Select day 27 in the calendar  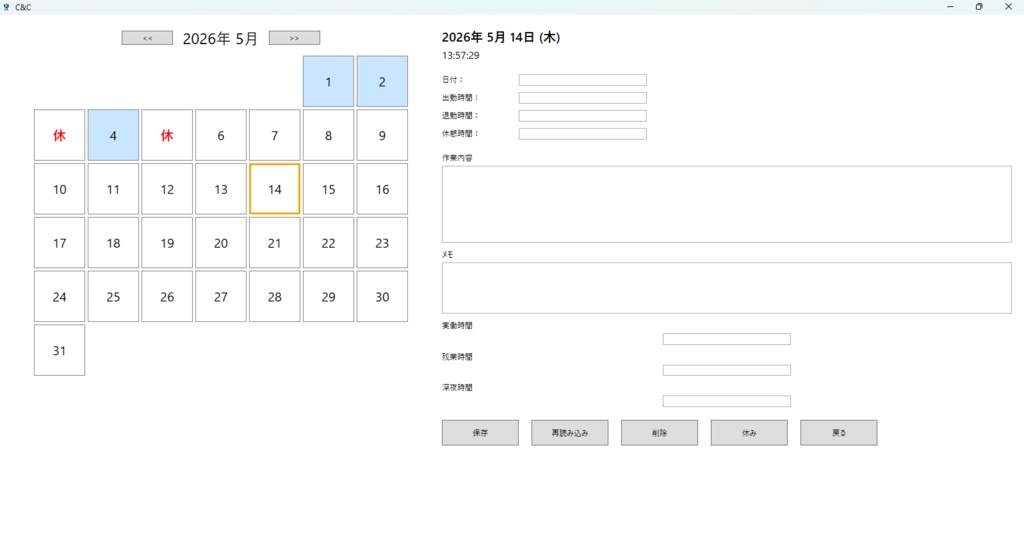[x=221, y=296]
